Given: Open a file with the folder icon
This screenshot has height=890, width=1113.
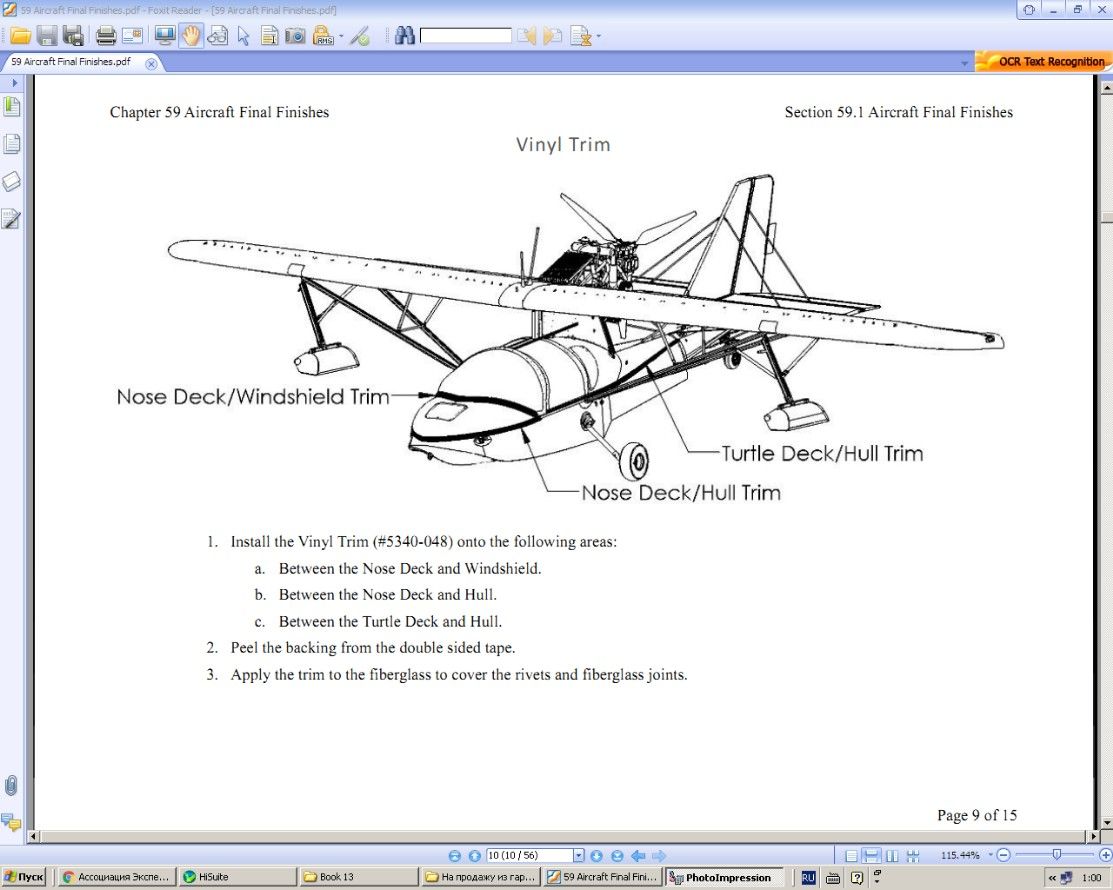Looking at the screenshot, I should click(x=20, y=35).
